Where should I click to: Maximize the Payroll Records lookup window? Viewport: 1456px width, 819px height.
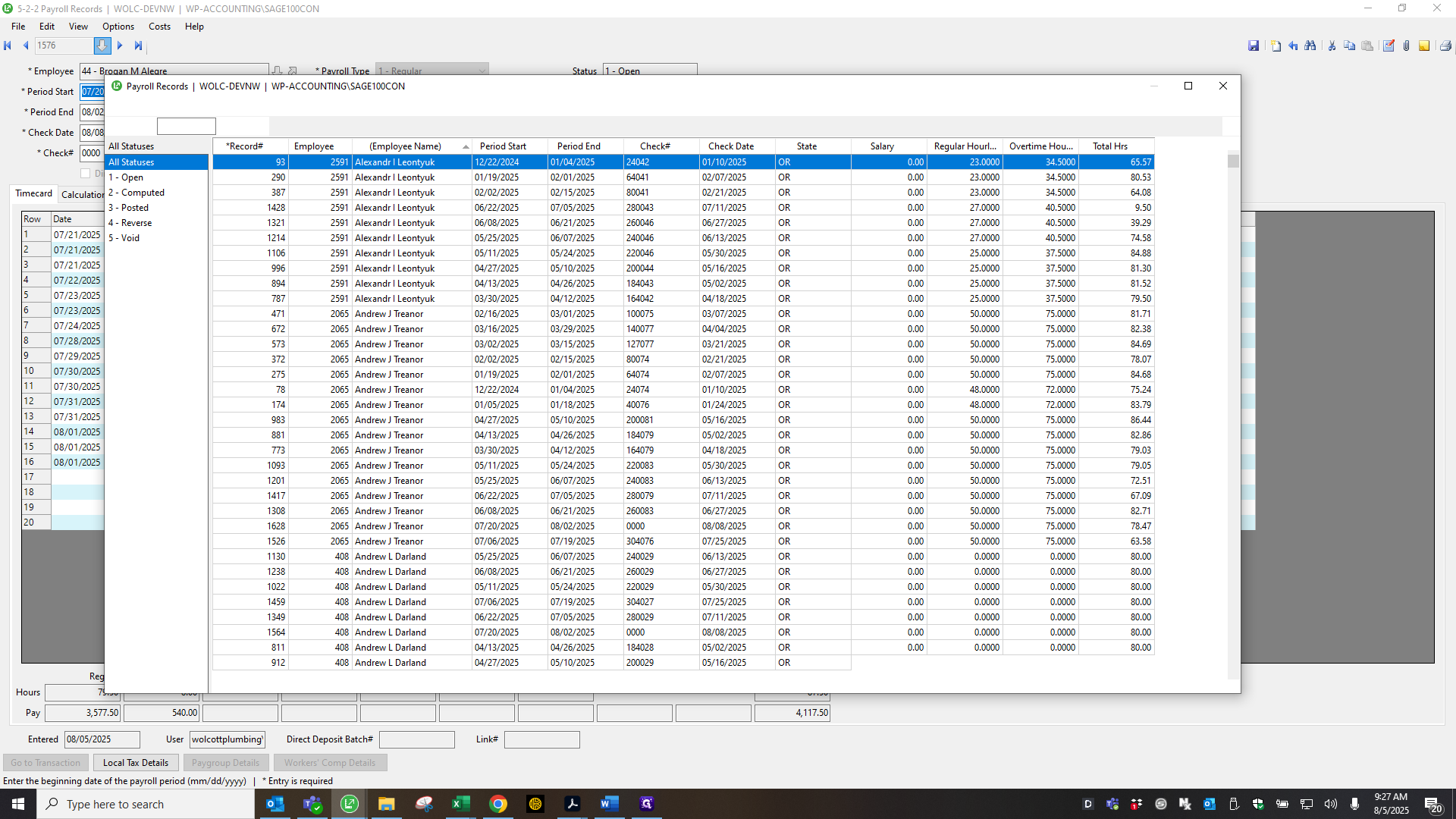click(x=1188, y=86)
